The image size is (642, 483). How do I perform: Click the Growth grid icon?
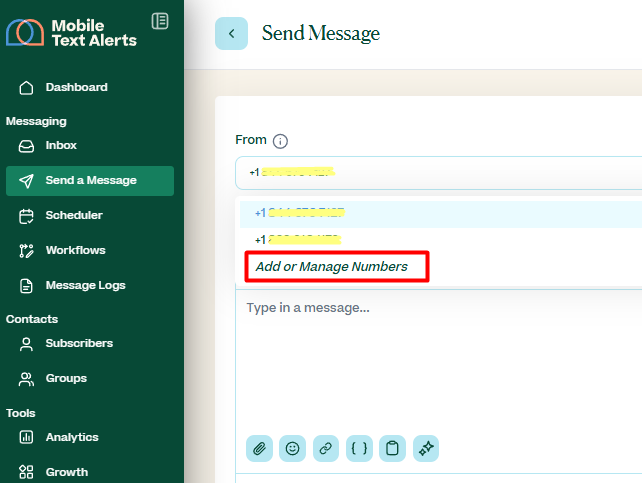click(x=26, y=472)
